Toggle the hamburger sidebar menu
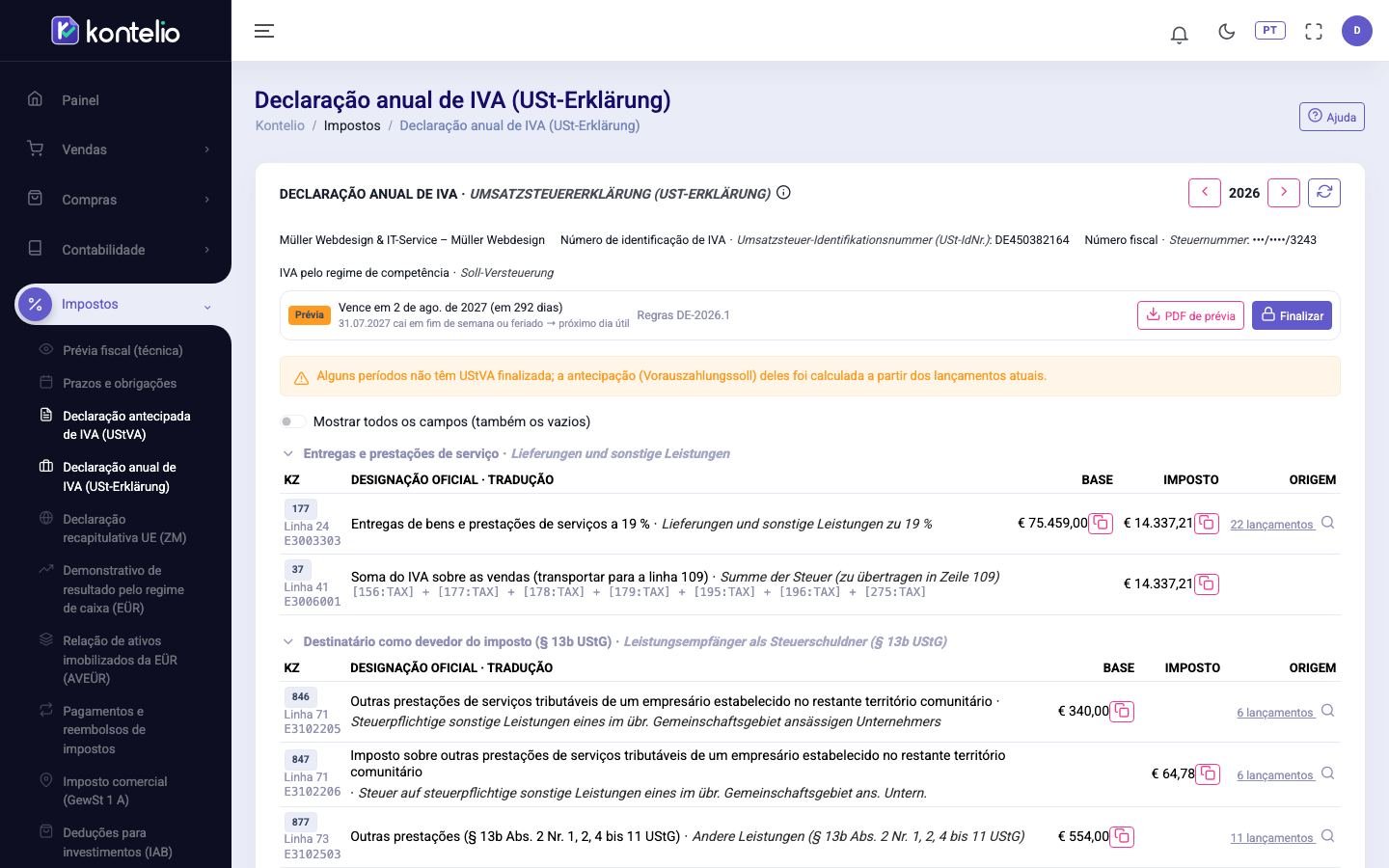 (264, 31)
